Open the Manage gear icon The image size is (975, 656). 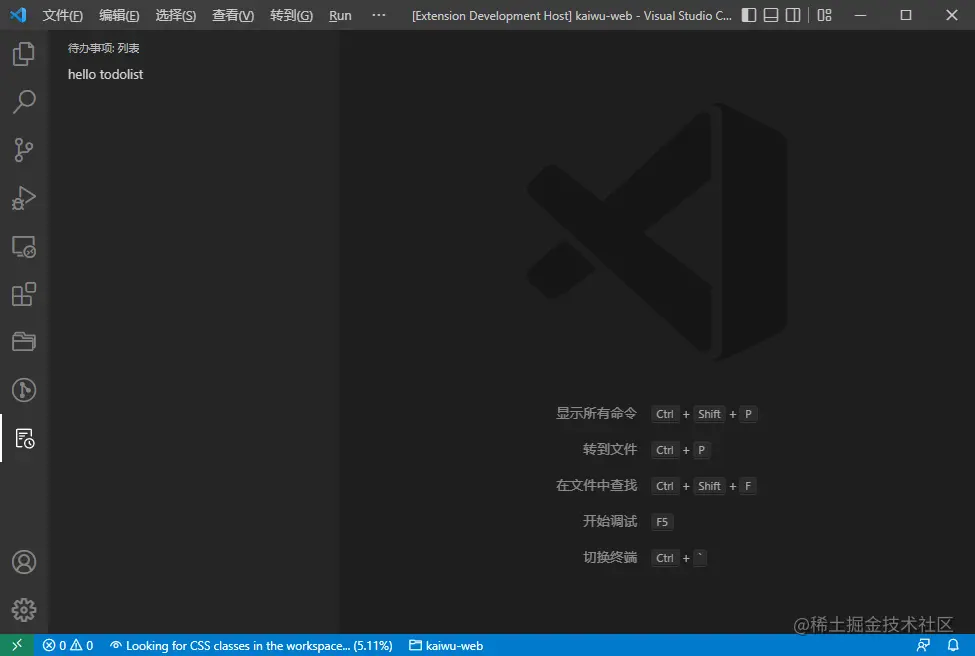coord(24,610)
